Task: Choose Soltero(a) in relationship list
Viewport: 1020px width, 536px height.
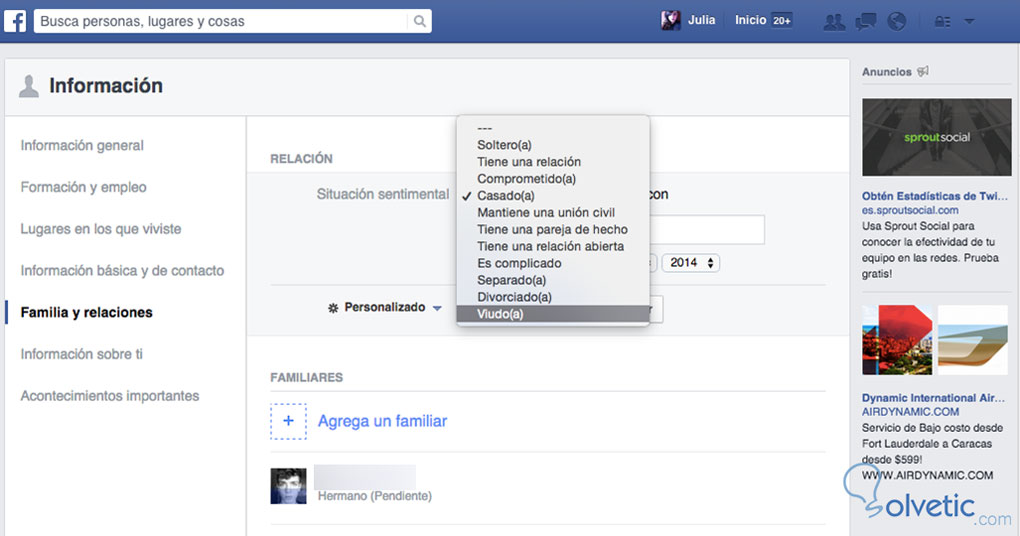Action: [x=553, y=144]
